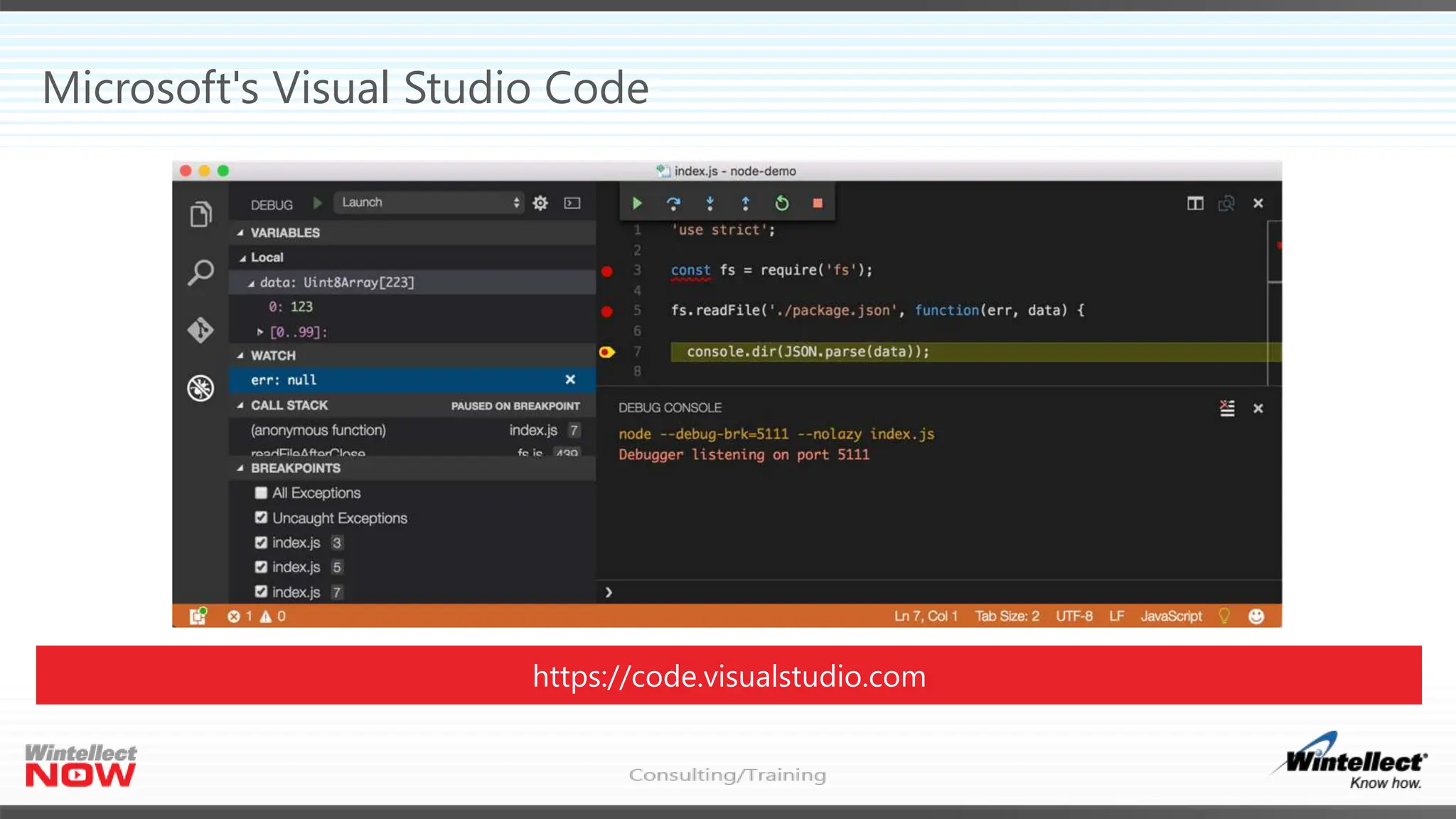Remove the err watch expression
The height and width of the screenshot is (819, 1456).
[x=570, y=380]
